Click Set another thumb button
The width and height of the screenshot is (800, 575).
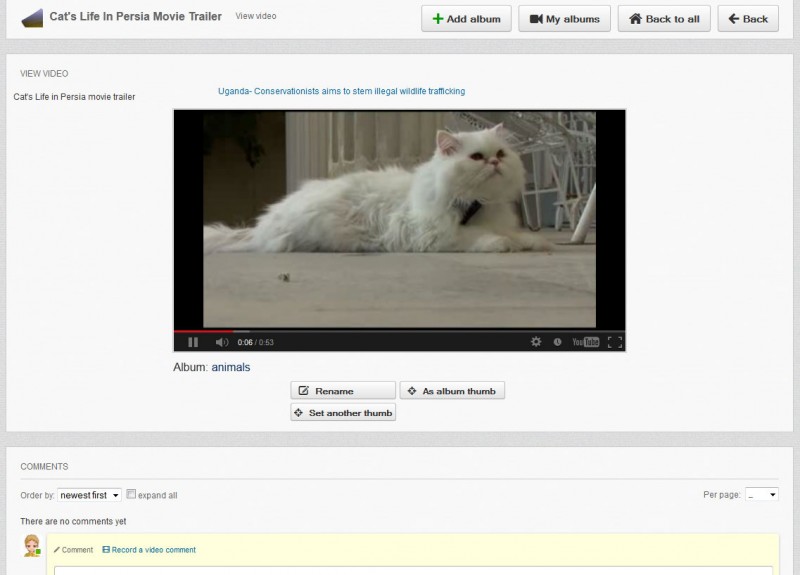(343, 413)
